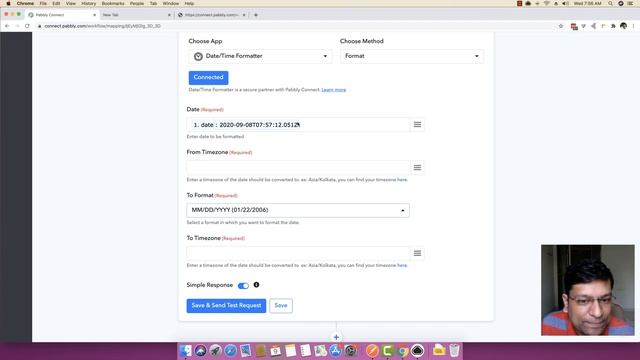This screenshot has height=360, width=640.
Task: Open Spotlight search in menu bar
Action: (x=611, y=3)
